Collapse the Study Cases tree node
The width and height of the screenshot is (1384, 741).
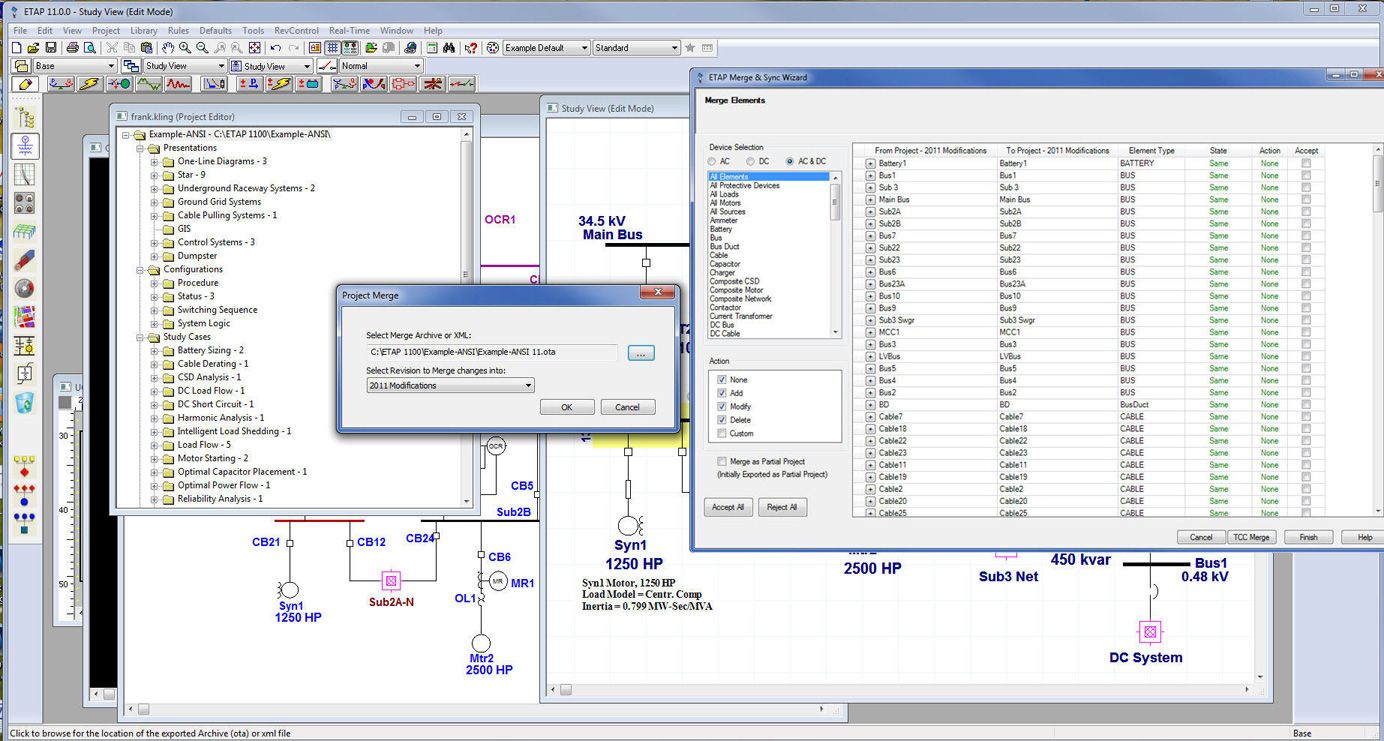coord(141,337)
